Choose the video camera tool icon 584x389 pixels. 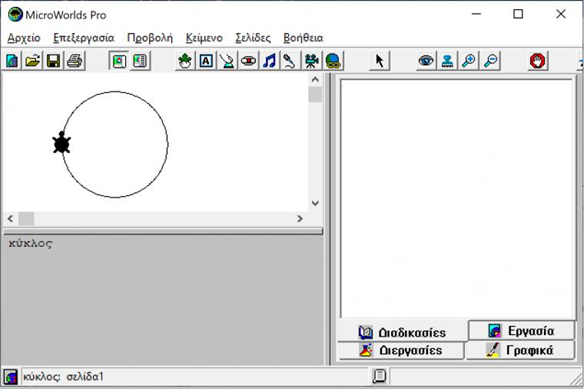311,61
